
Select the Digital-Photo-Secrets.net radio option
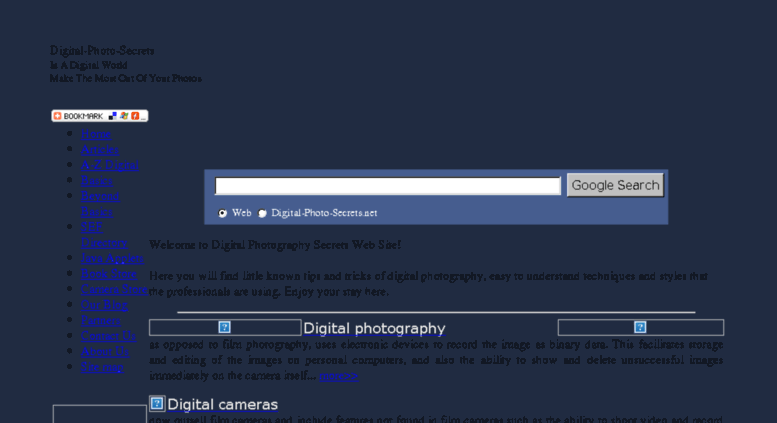coord(262,213)
